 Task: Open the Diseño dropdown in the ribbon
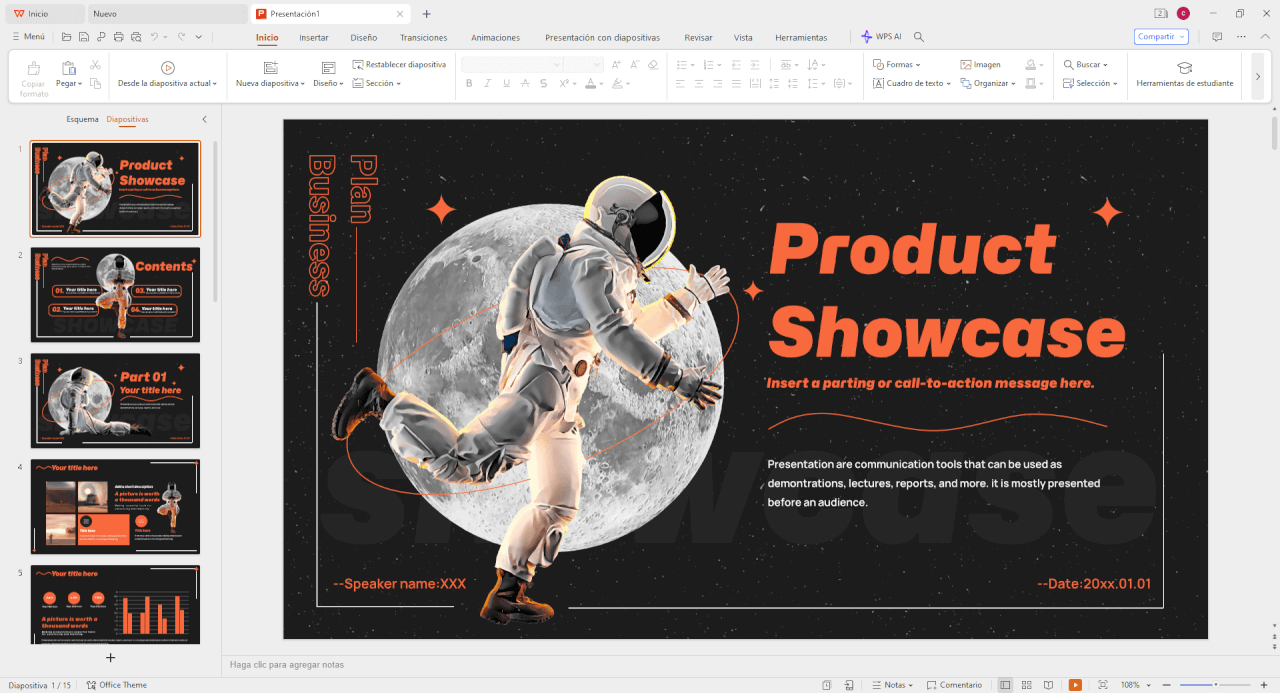327,83
